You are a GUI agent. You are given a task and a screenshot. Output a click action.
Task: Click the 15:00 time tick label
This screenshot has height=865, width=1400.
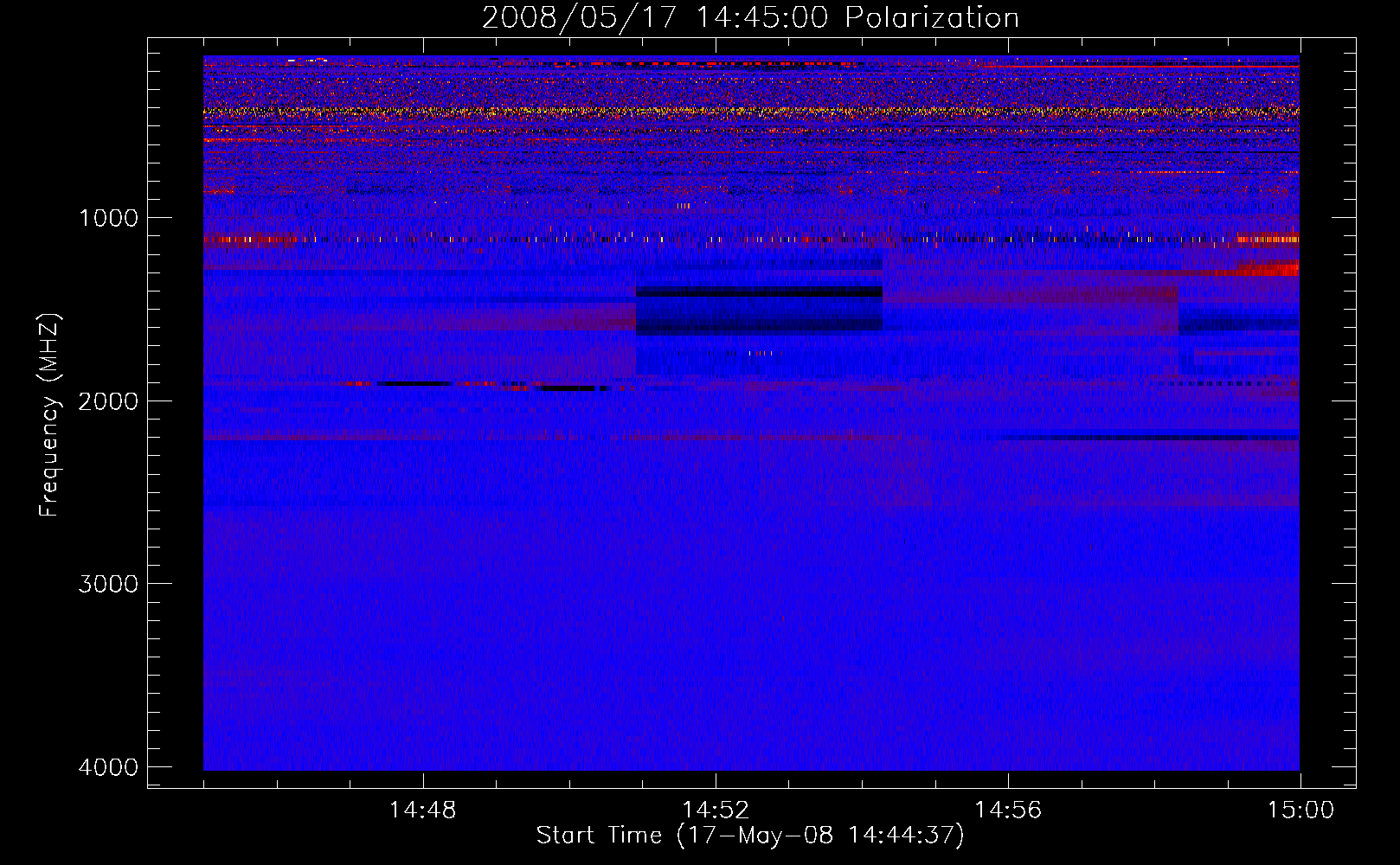click(1300, 811)
